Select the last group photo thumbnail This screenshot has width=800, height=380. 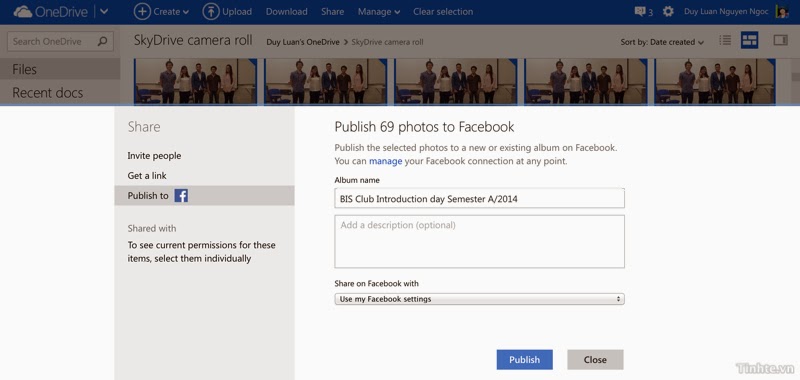coord(715,82)
